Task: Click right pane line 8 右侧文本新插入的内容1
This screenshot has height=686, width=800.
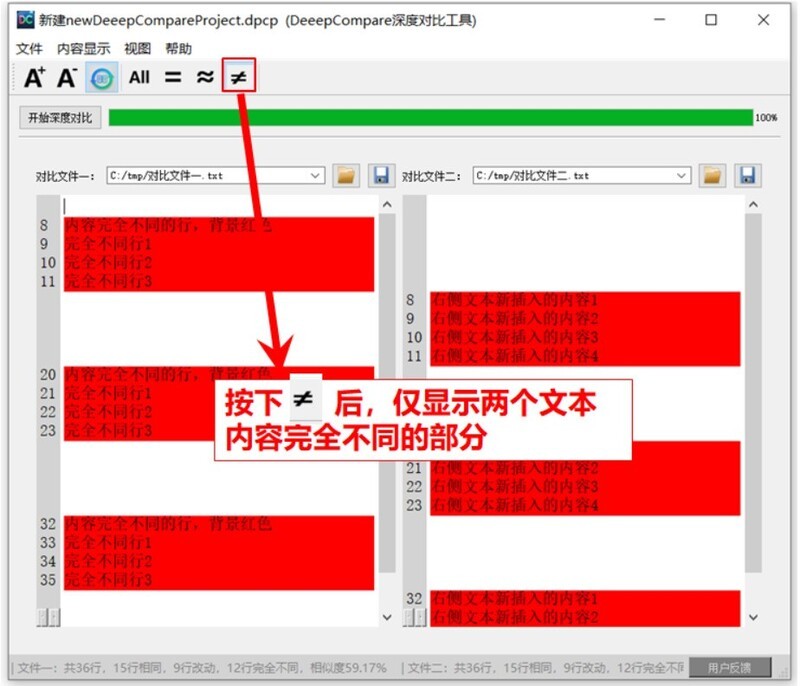Action: pyautogui.click(x=514, y=300)
